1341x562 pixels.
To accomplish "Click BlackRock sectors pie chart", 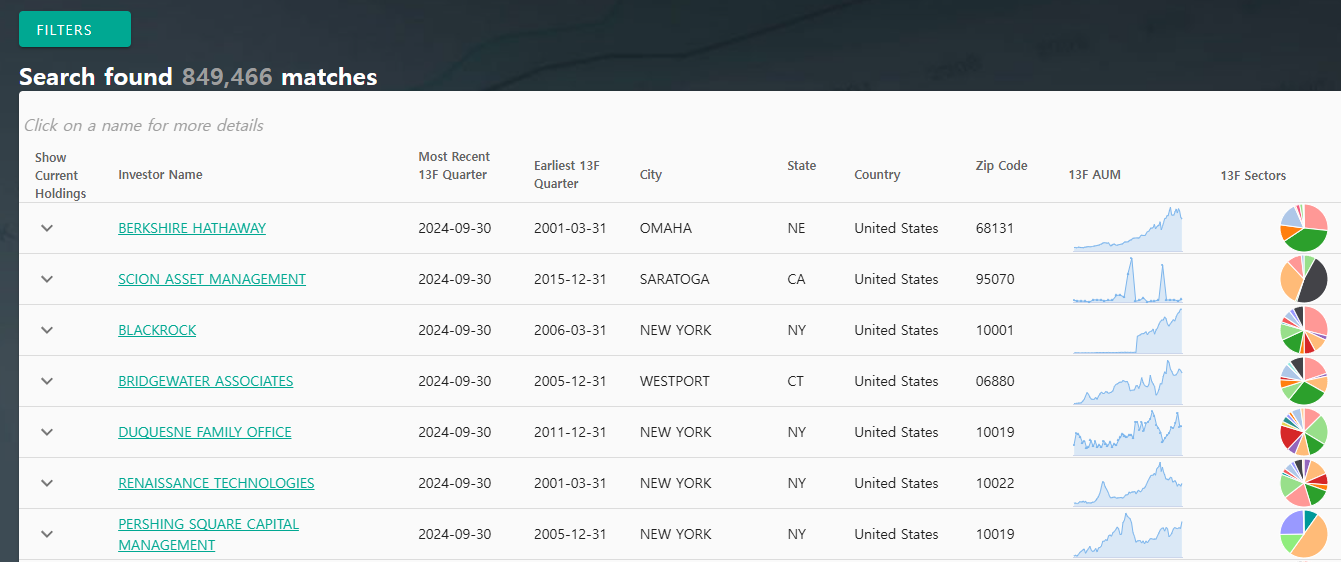I will point(1304,330).
